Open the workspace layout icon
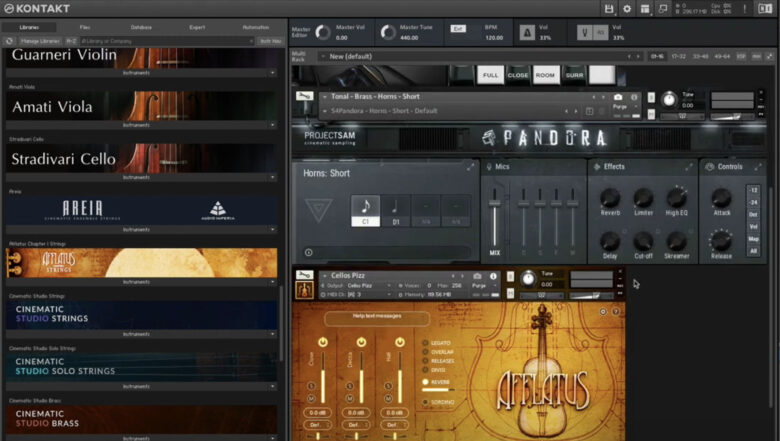780x441 pixels. click(645, 8)
